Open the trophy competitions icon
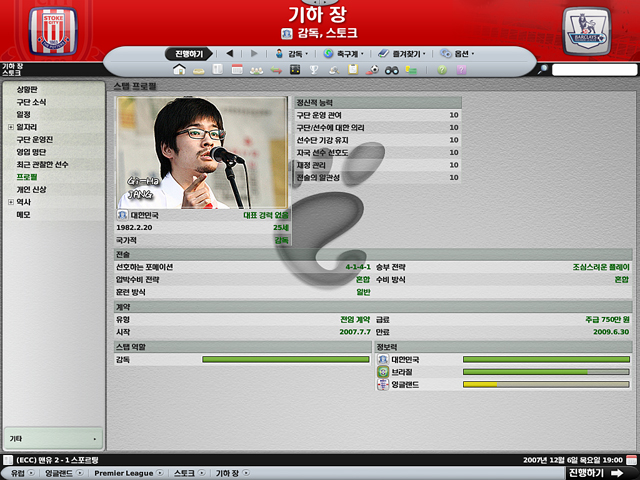 [314, 70]
